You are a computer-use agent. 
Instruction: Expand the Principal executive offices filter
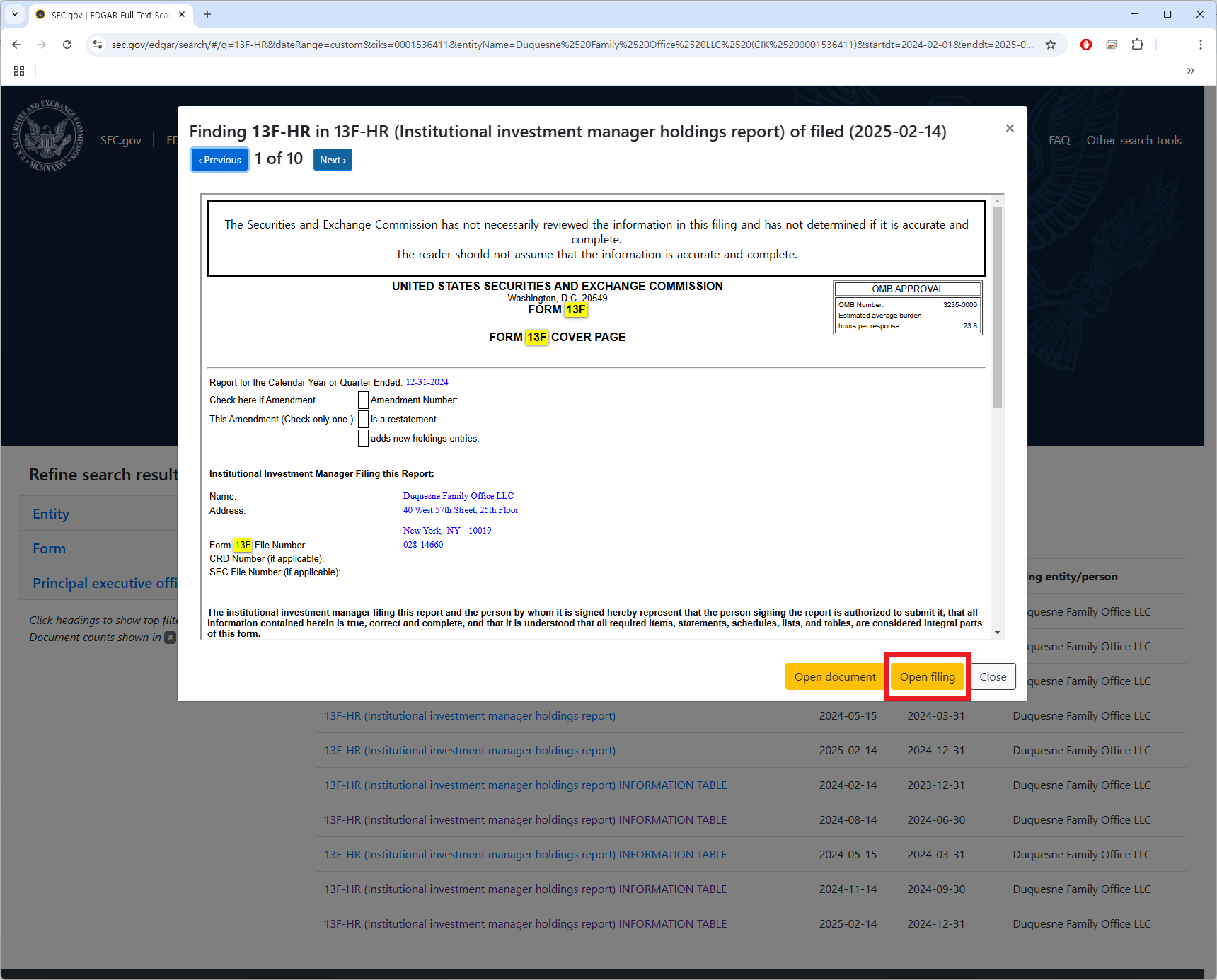coord(105,583)
